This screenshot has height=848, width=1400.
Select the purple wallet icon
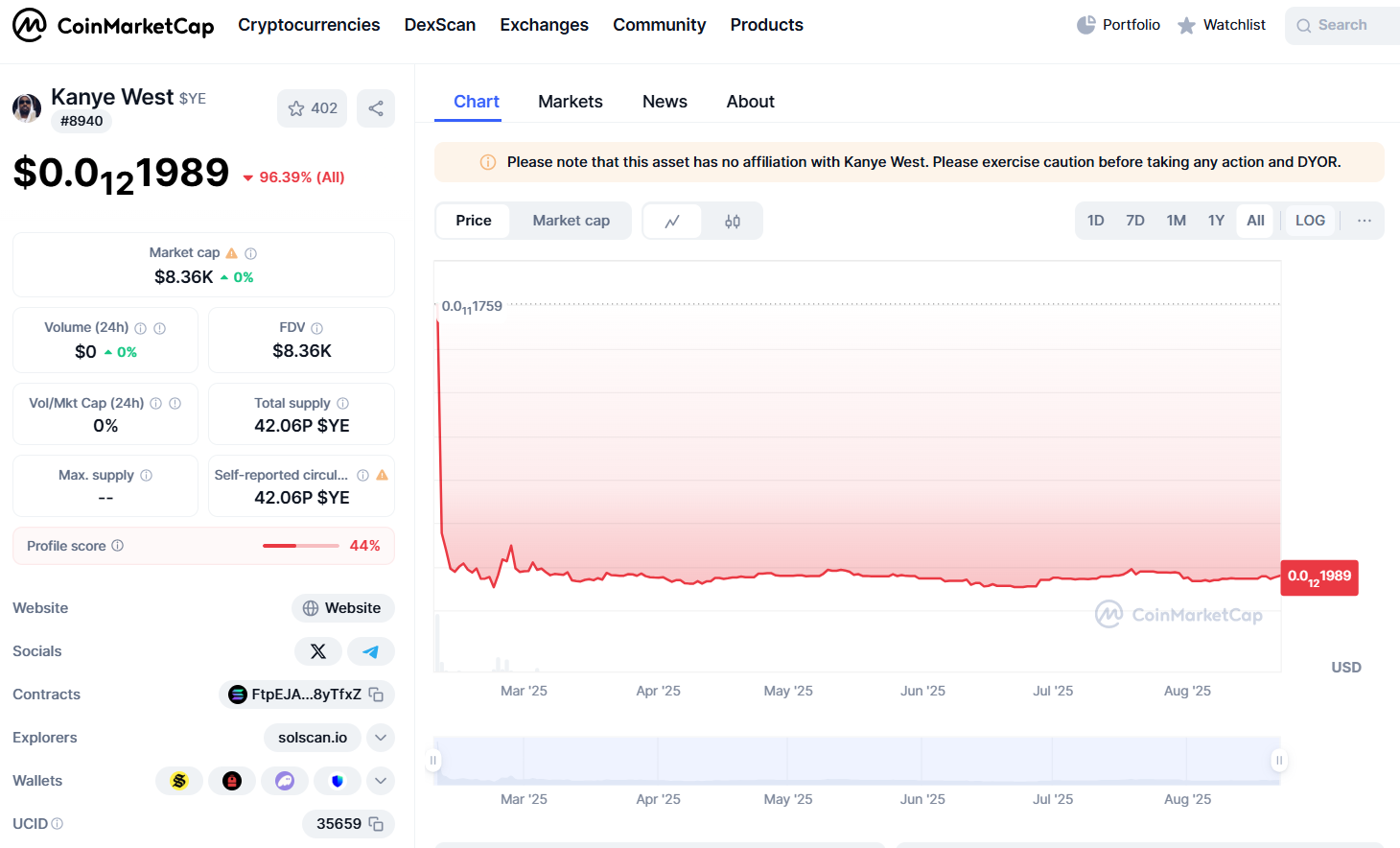pos(285,781)
